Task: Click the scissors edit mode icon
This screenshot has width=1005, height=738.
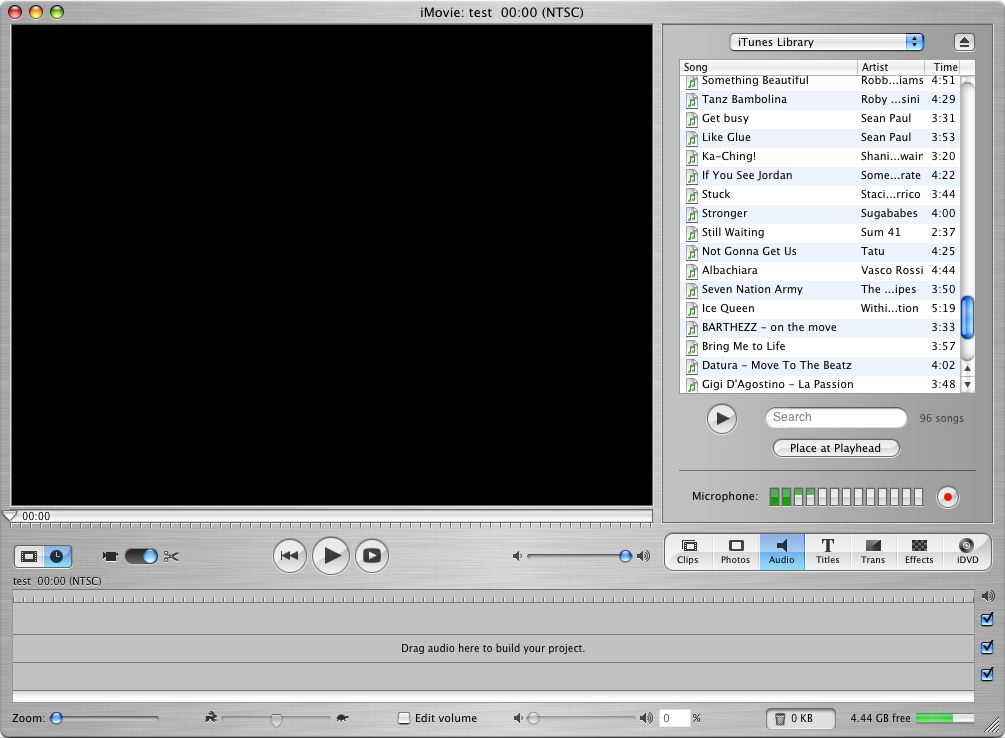Action: pyautogui.click(x=171, y=557)
